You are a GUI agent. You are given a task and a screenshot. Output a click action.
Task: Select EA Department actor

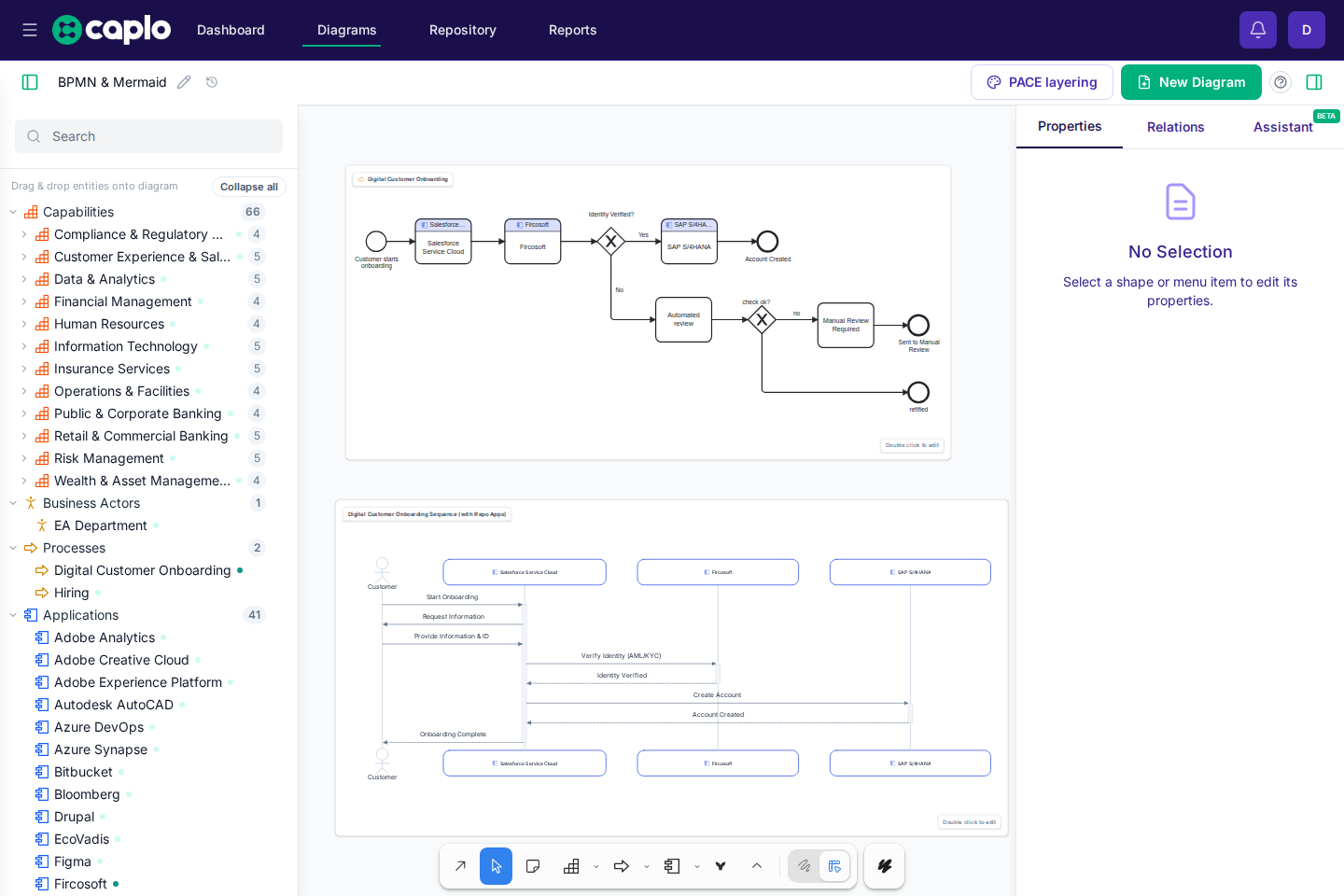click(100, 525)
